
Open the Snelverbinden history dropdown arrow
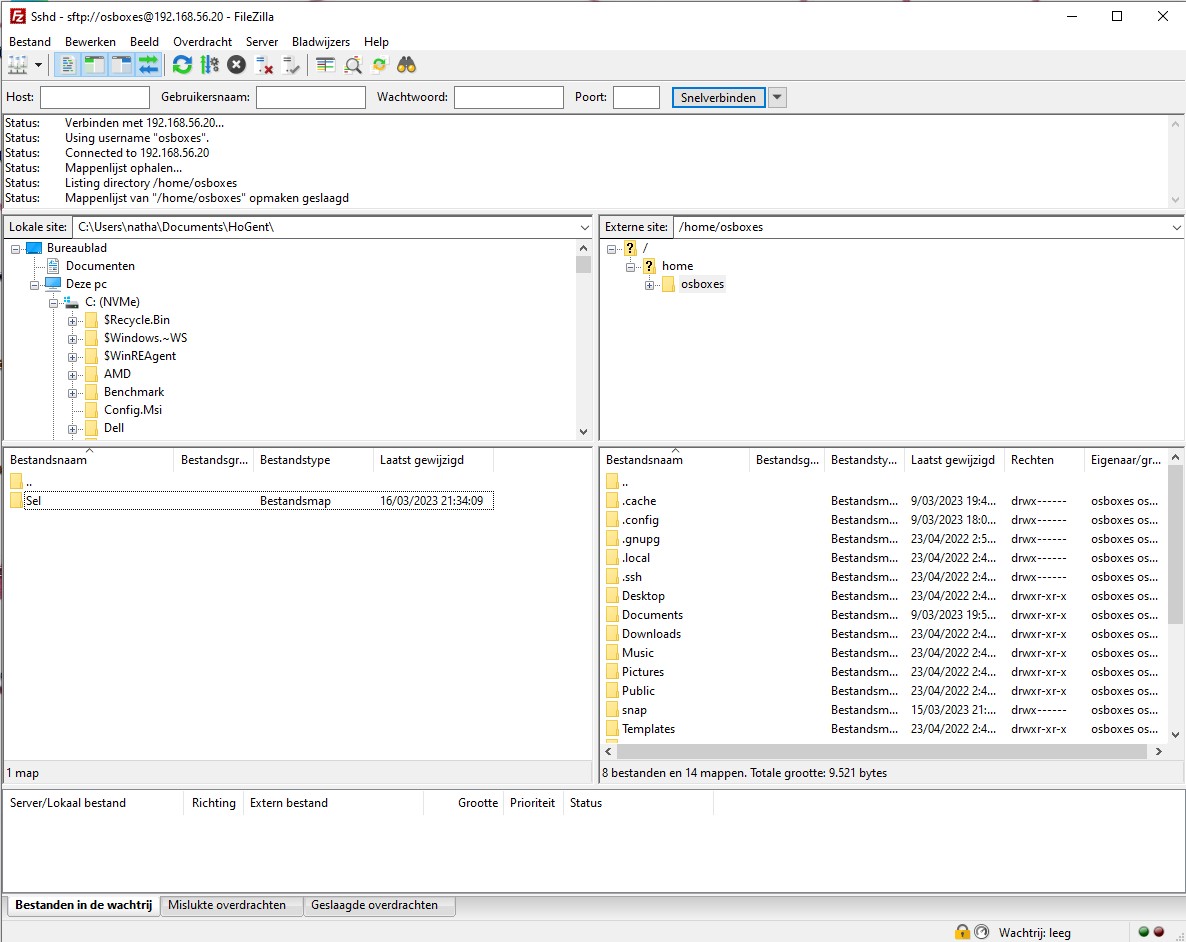(x=777, y=97)
